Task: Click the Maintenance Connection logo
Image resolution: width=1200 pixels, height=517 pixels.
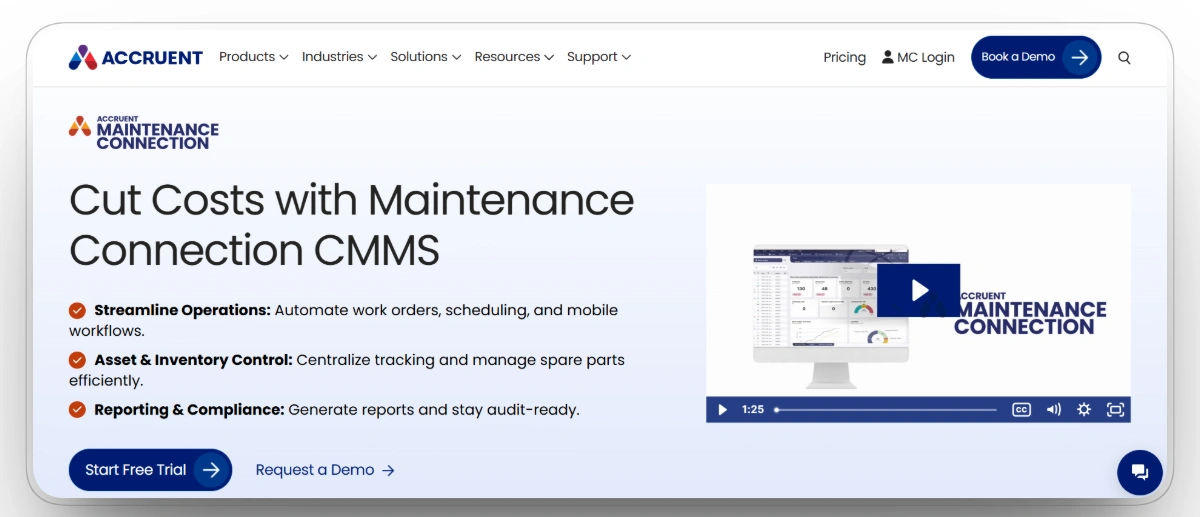Action: tap(143, 132)
